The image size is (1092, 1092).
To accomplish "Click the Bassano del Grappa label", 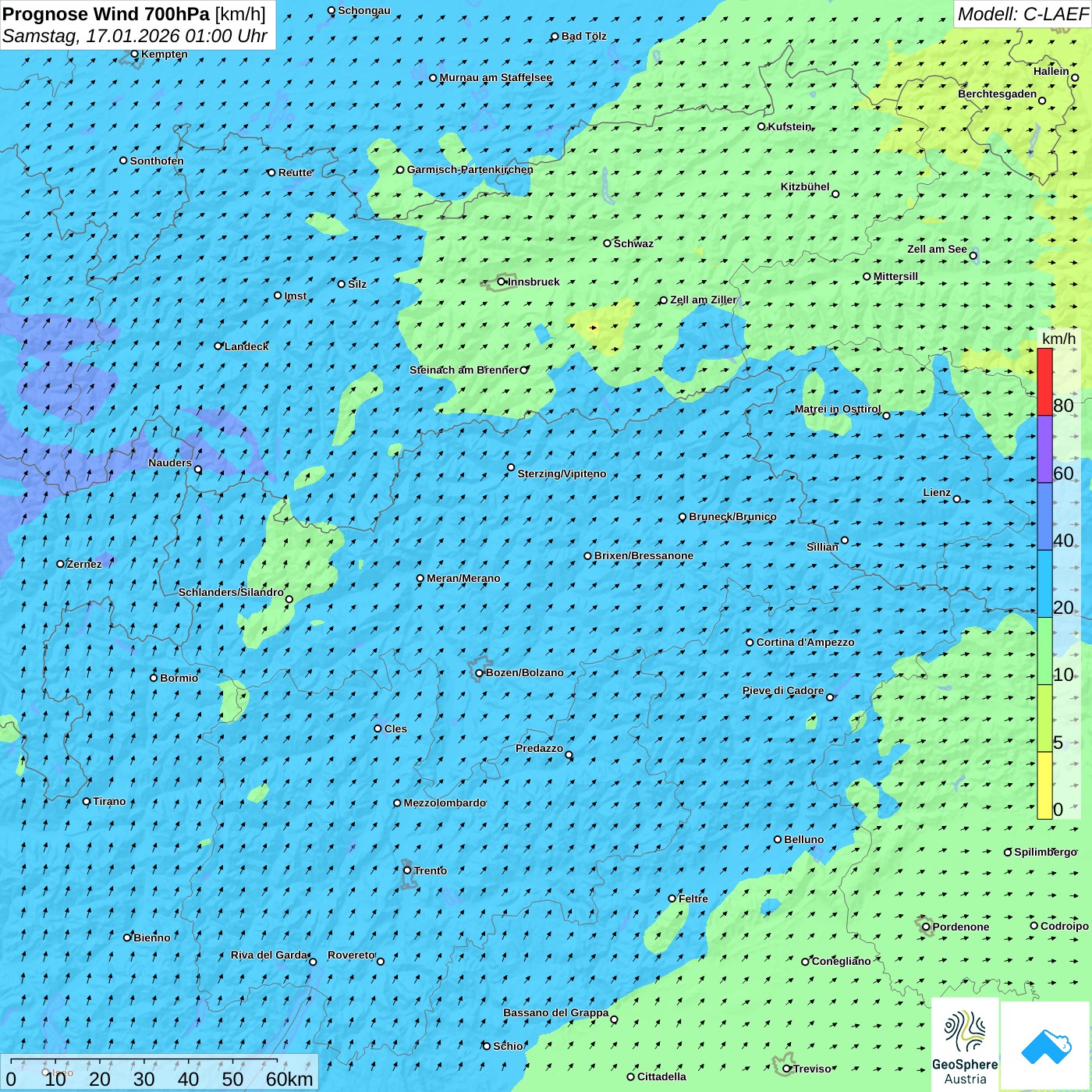I will pos(555,1013).
